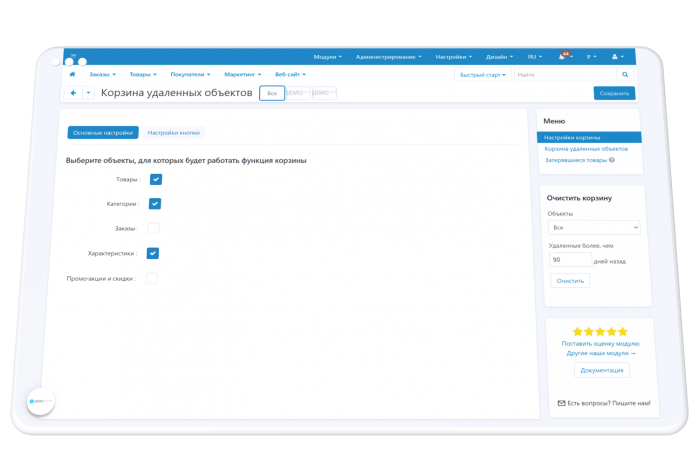The image size is (700, 466).
Task: Enable the Заказы checkbox
Action: (x=154, y=229)
